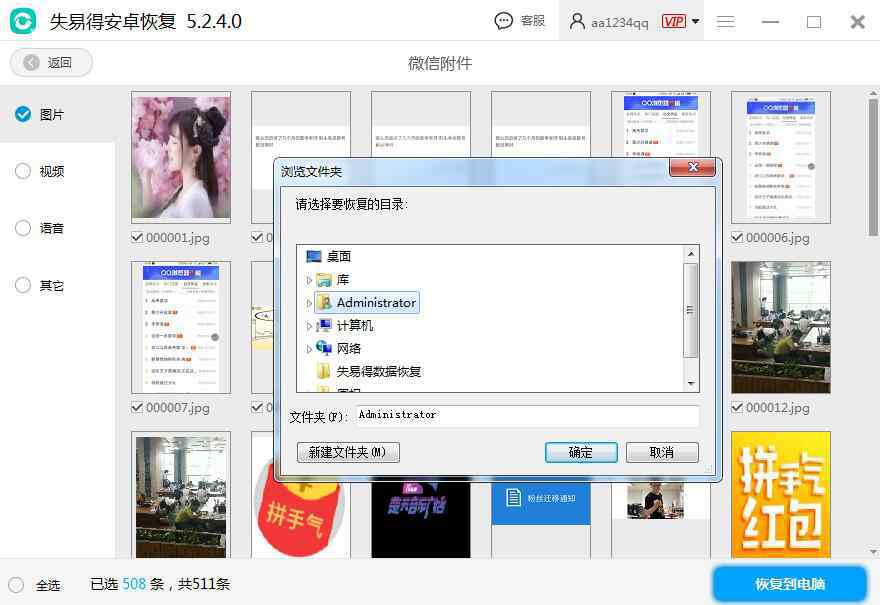Click the 计算机 computer icon
Image resolution: width=880 pixels, height=605 pixels.
[324, 326]
